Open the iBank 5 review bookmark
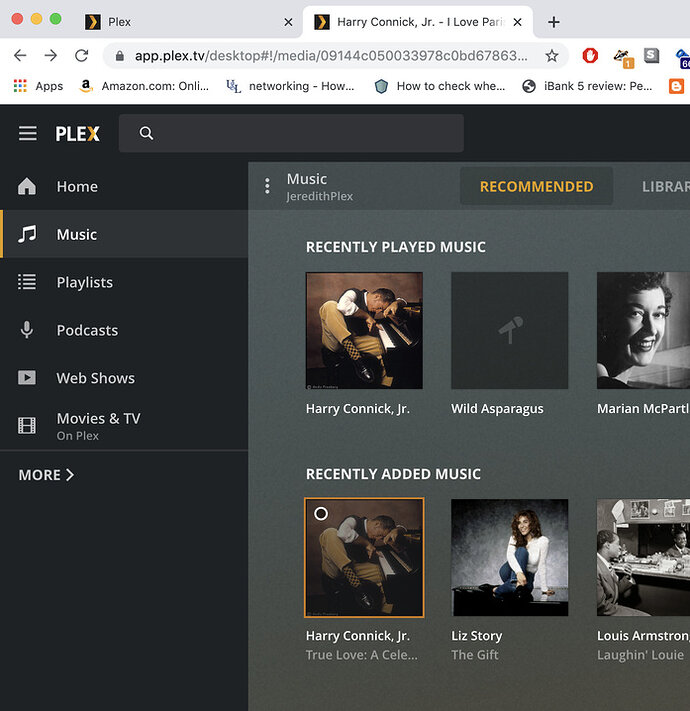690x711 pixels. [x=587, y=86]
